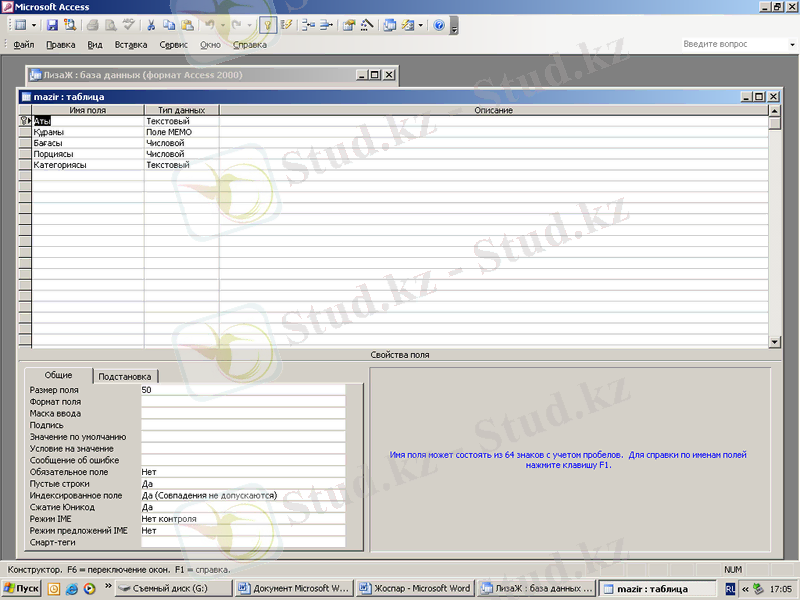Switch to the Общие properties tab
The image size is (800, 600).
59,376
